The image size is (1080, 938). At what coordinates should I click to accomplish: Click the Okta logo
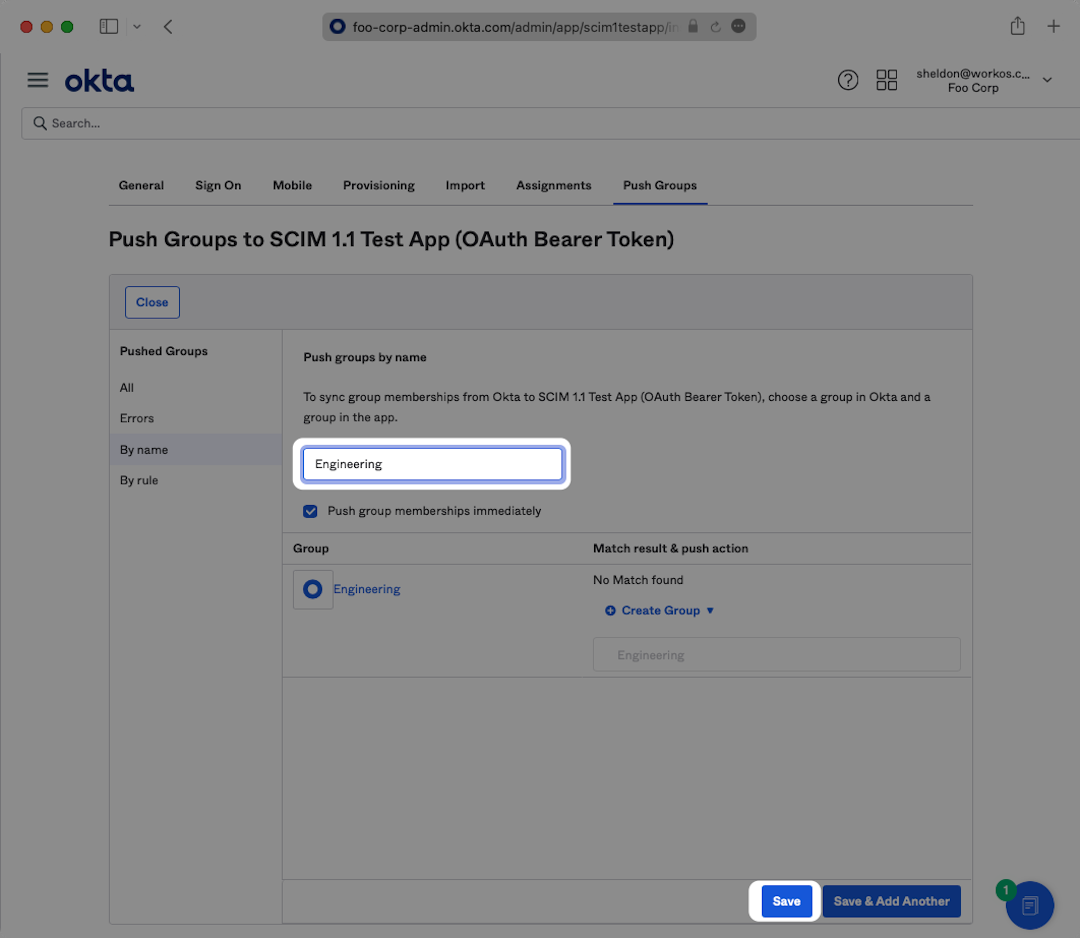point(99,81)
